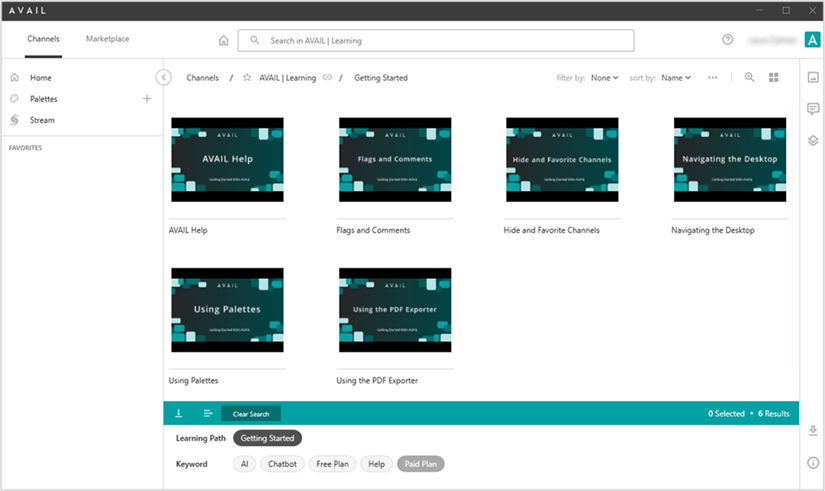Switch to grid view icon

click(774, 78)
